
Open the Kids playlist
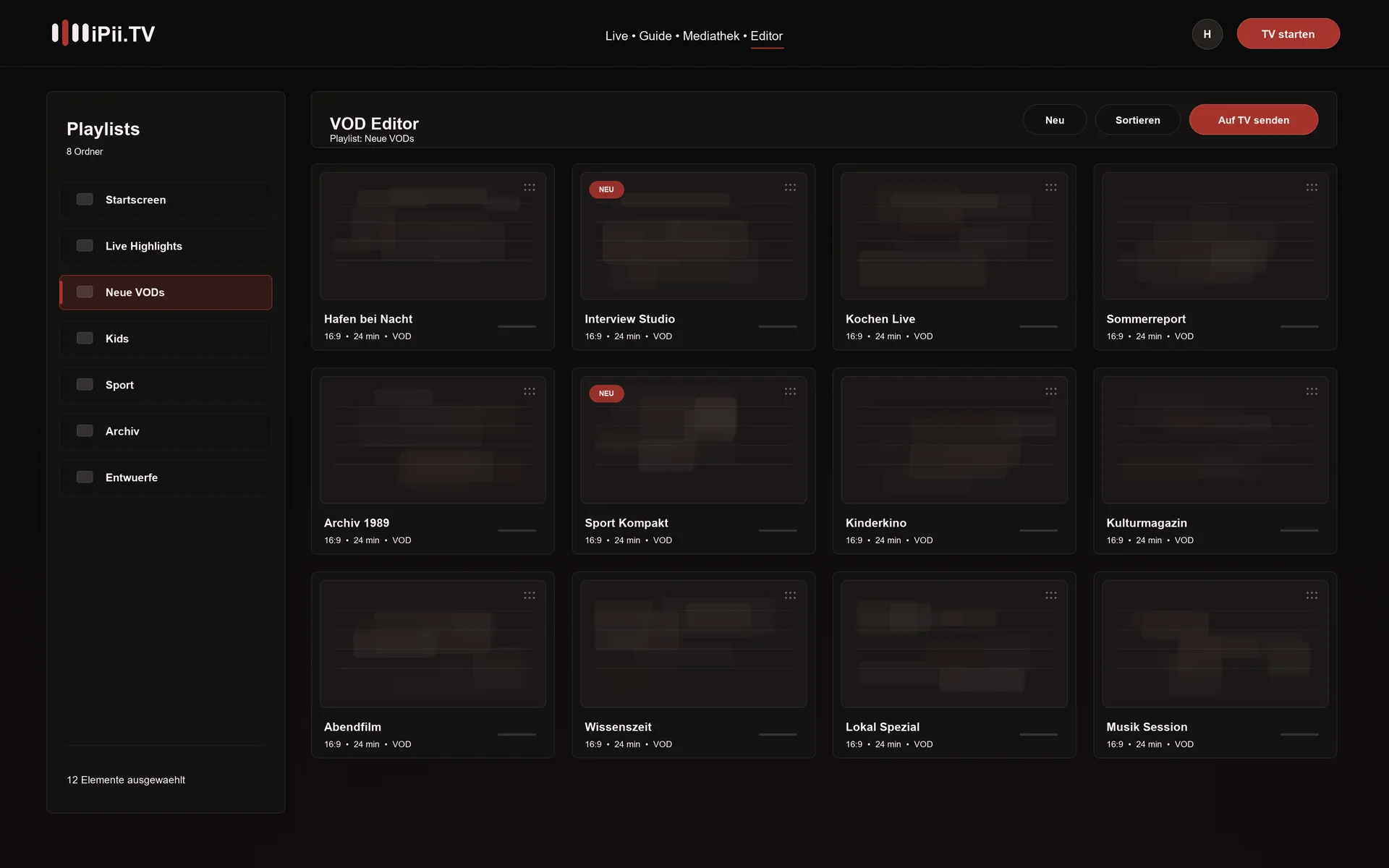pos(166,339)
